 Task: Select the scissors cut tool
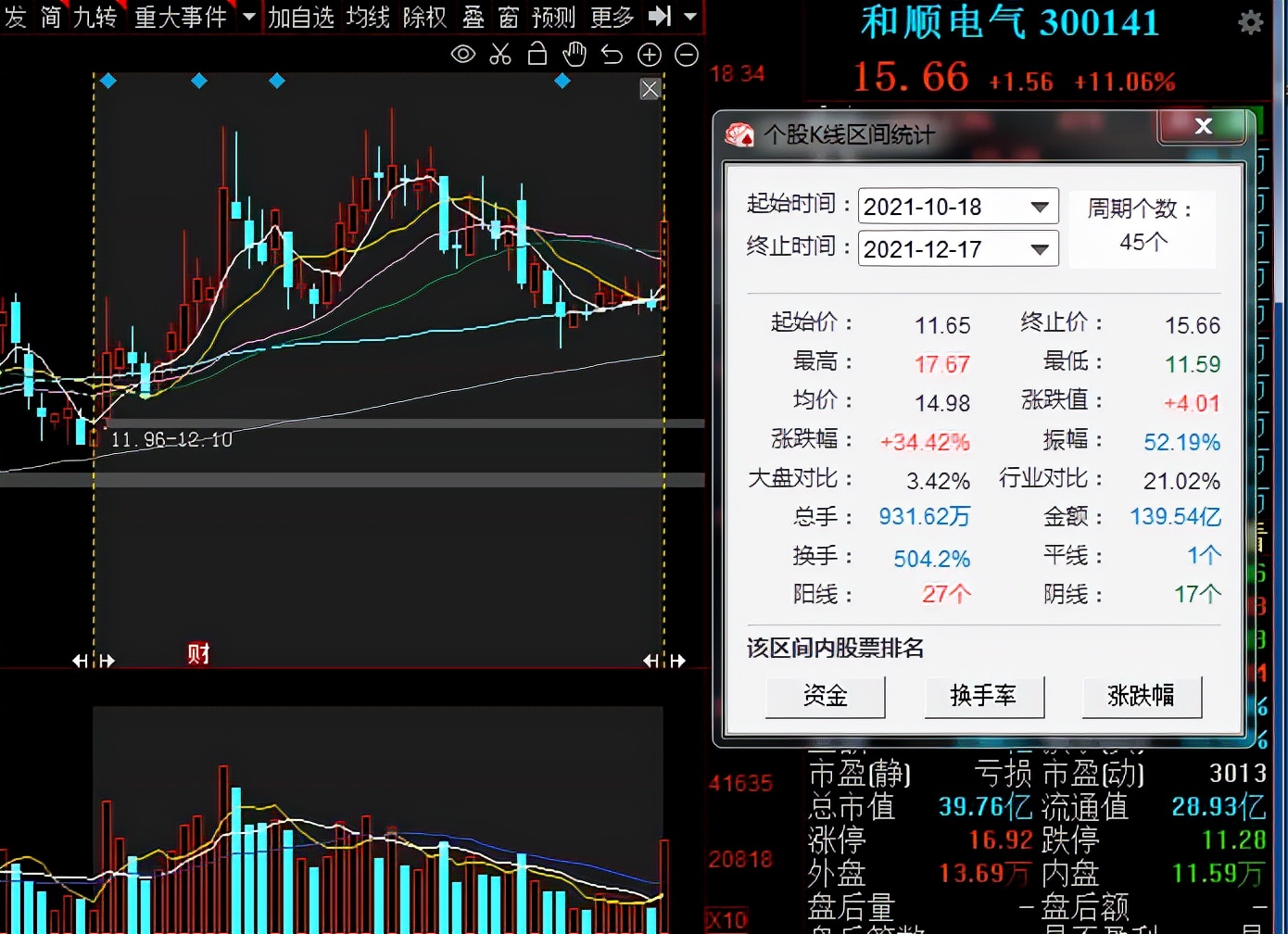click(500, 55)
